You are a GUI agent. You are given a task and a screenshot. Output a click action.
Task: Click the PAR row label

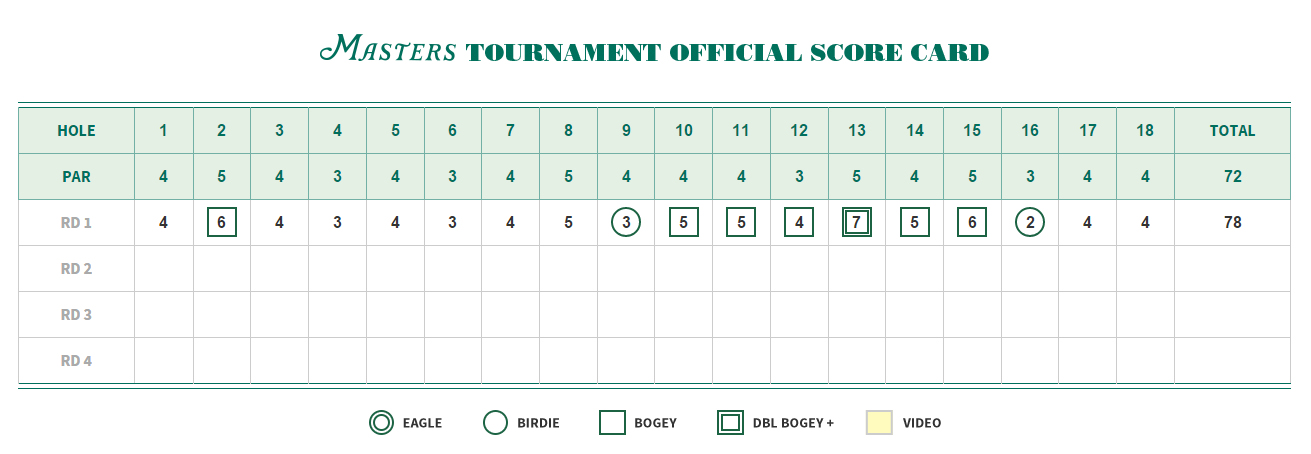76,177
